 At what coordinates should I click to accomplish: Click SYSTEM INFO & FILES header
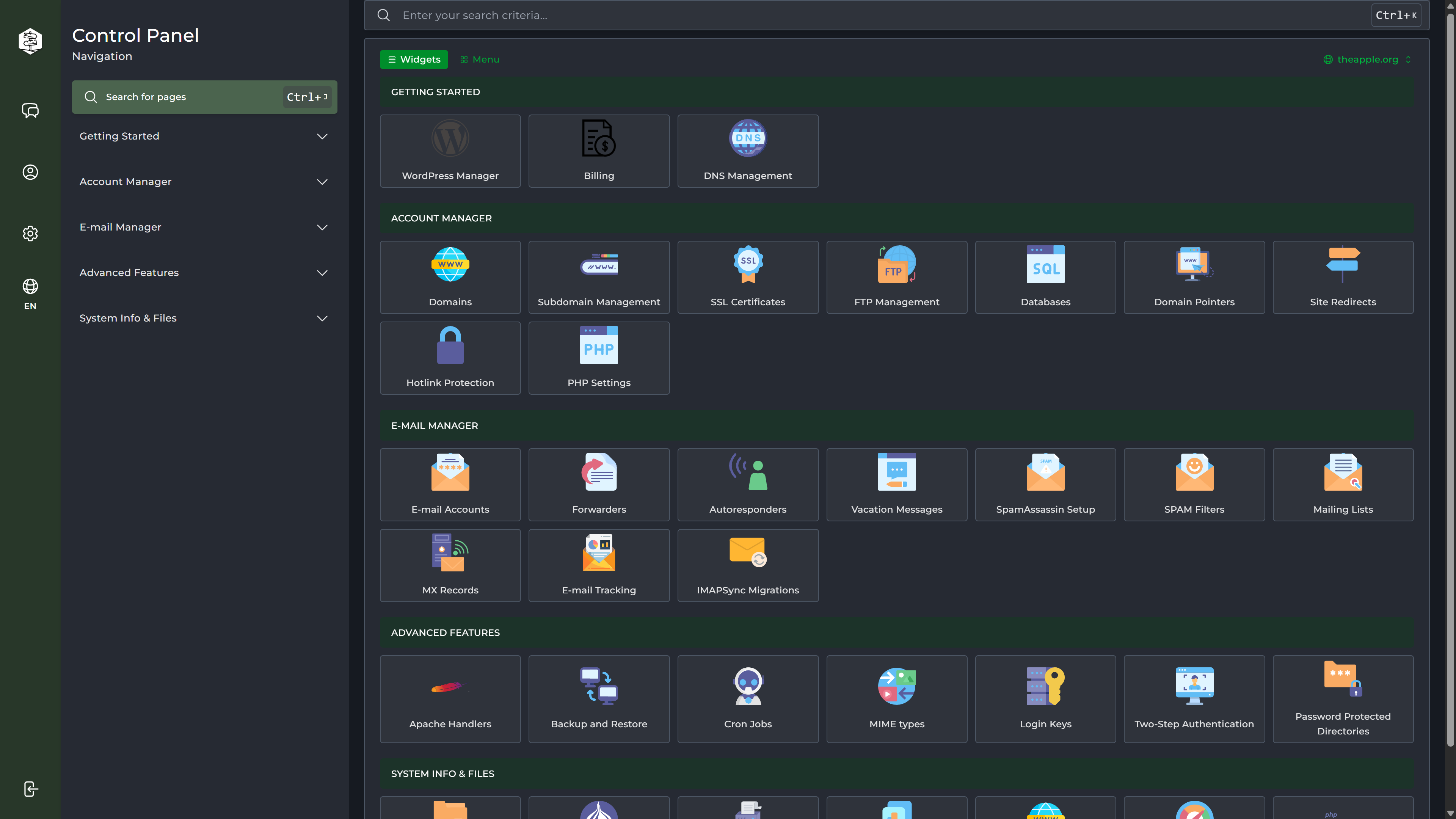click(x=896, y=774)
